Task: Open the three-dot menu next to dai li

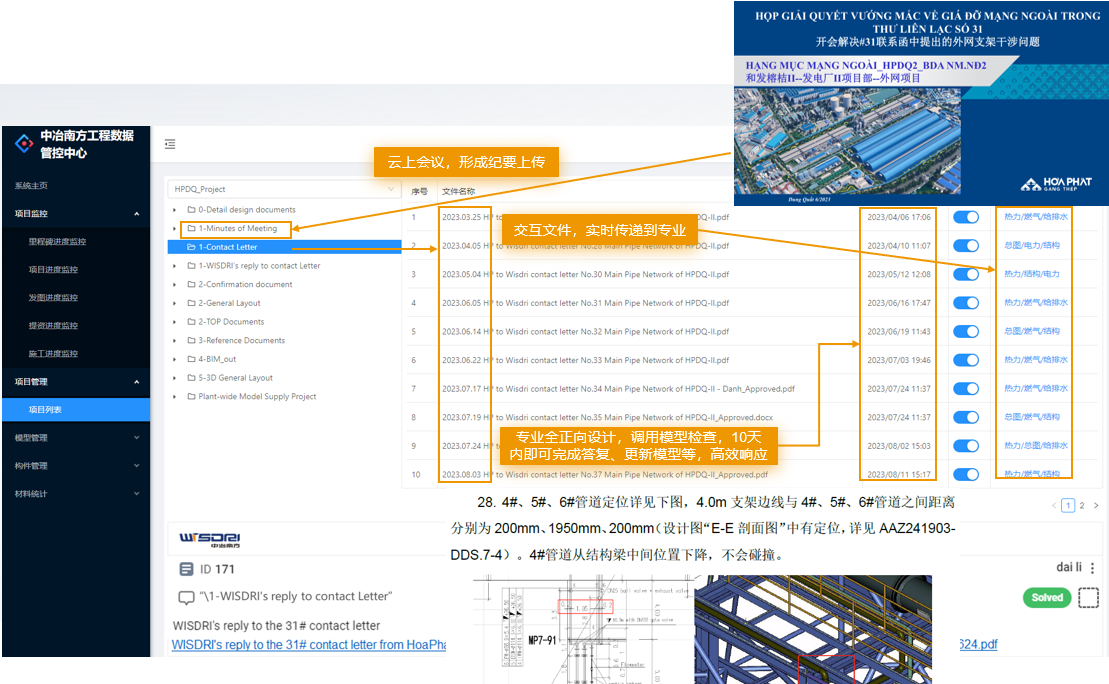Action: click(1093, 568)
